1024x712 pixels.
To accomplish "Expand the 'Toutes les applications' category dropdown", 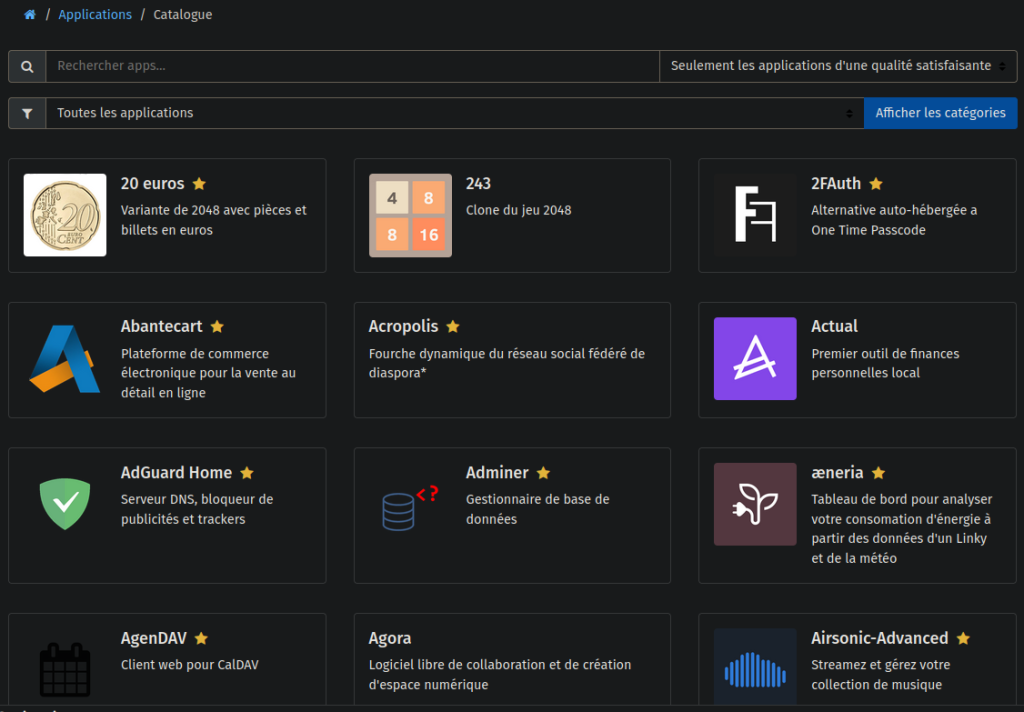I will pyautogui.click(x=454, y=113).
